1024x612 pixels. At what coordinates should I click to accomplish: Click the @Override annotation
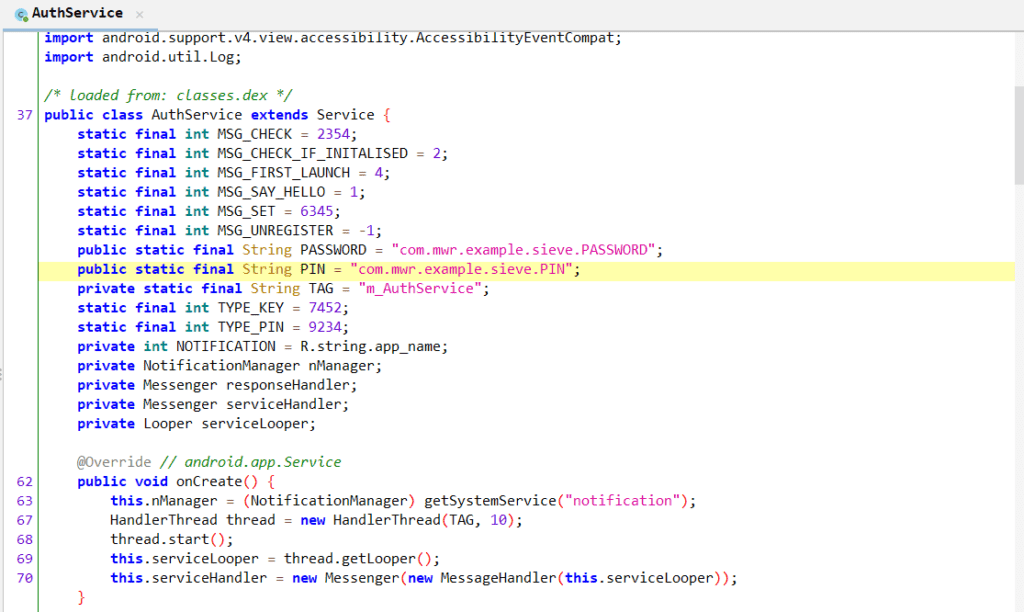tap(114, 462)
